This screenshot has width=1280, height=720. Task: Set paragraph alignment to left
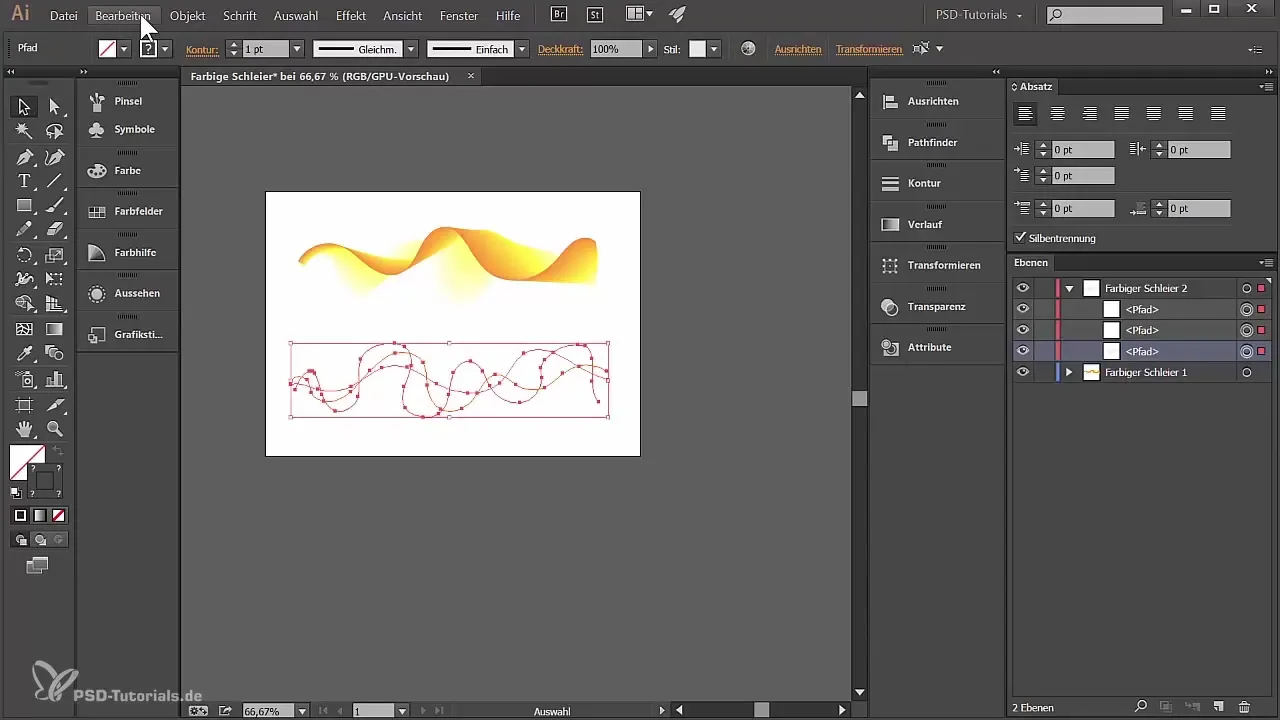pos(1025,114)
